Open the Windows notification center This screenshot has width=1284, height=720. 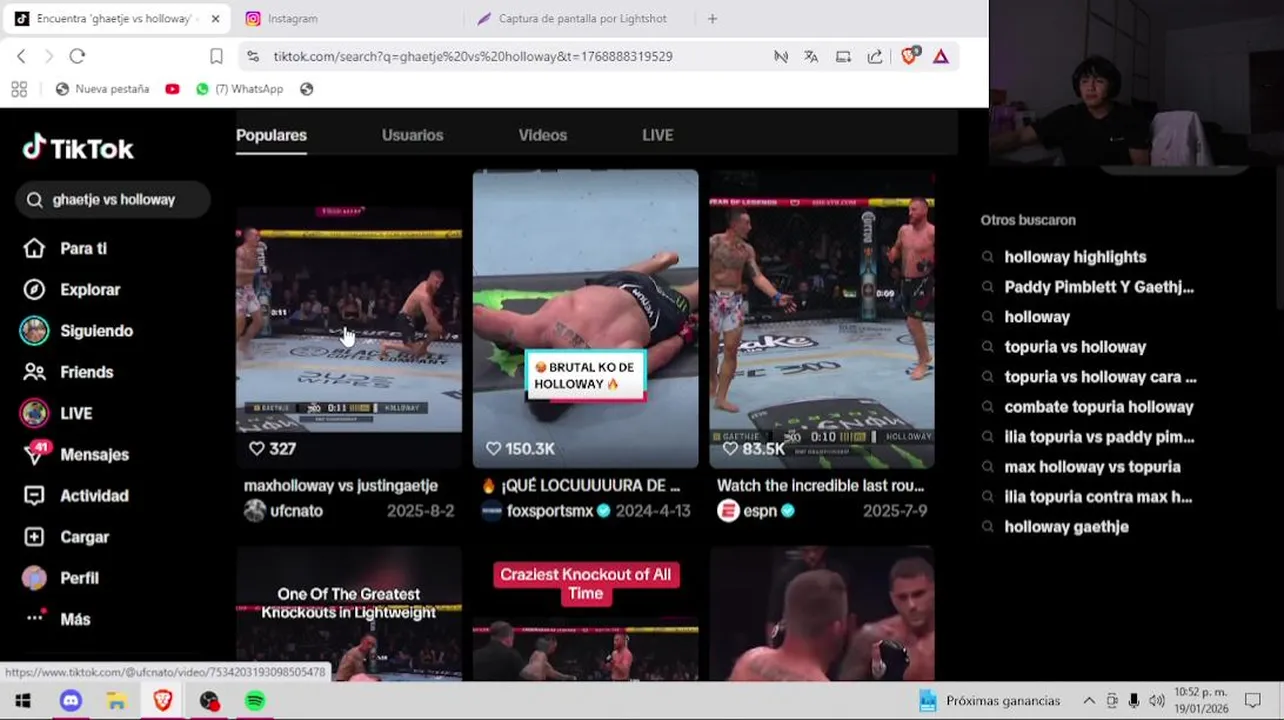pos(1253,701)
